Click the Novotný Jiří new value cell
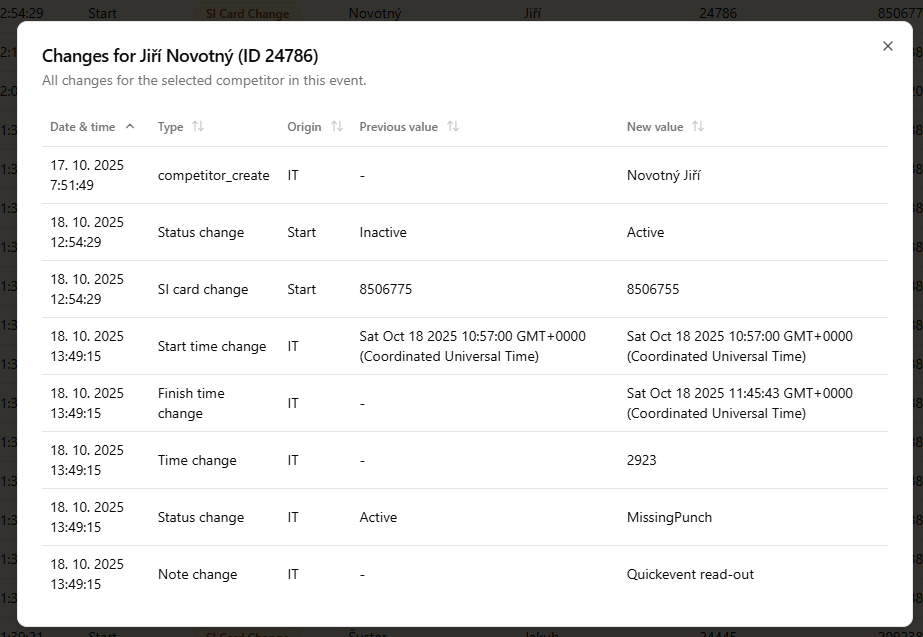 pyautogui.click(x=663, y=175)
